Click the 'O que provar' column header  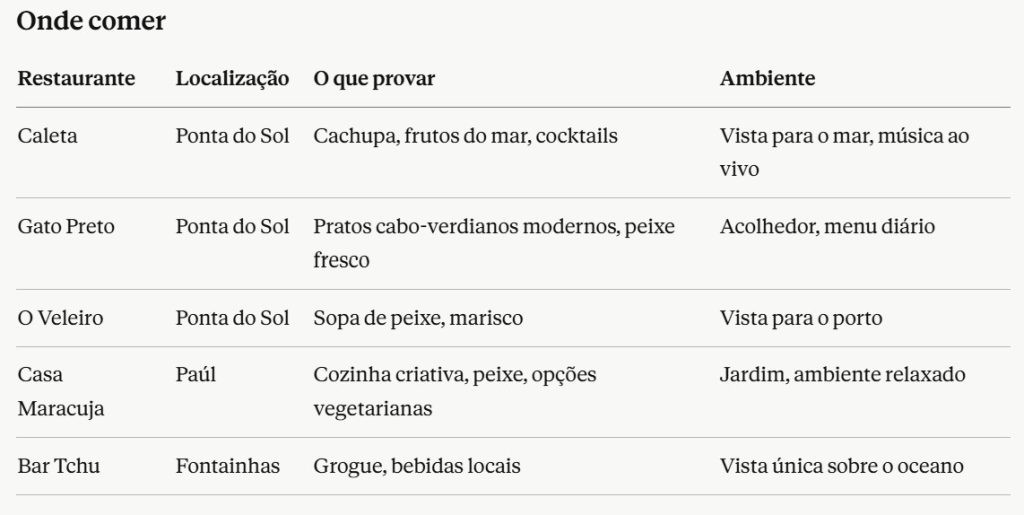tap(374, 78)
